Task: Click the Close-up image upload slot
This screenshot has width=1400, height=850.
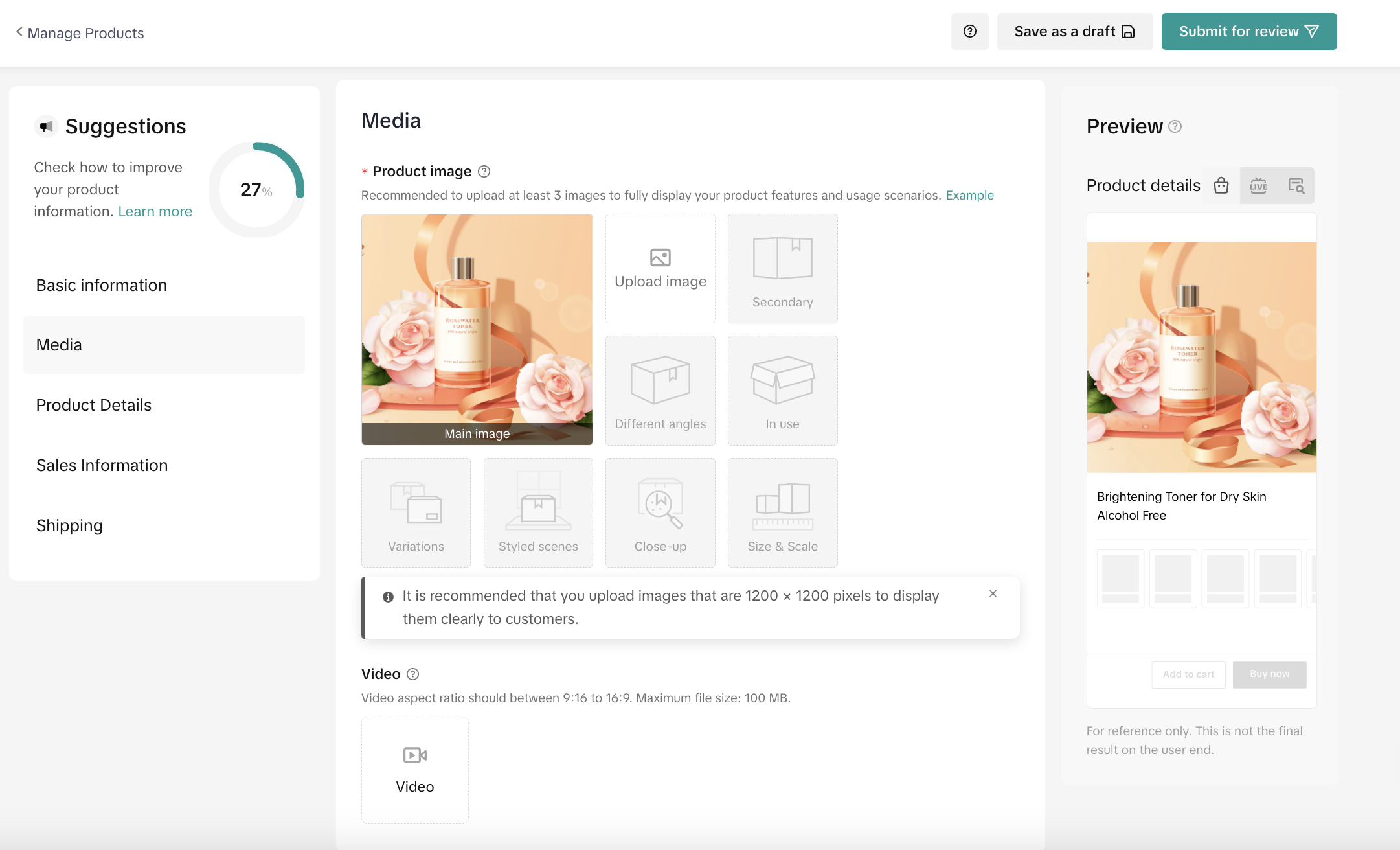Action: pyautogui.click(x=660, y=512)
